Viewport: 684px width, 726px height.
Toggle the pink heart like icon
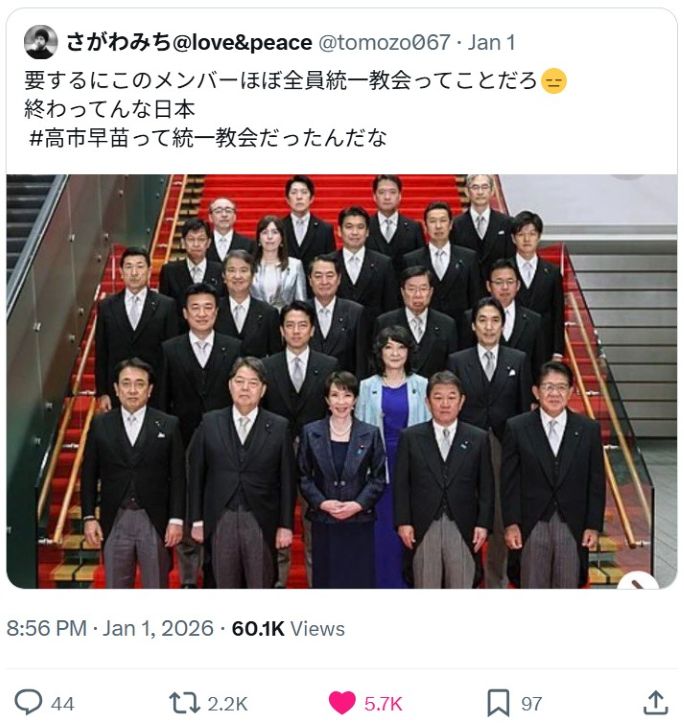click(342, 702)
